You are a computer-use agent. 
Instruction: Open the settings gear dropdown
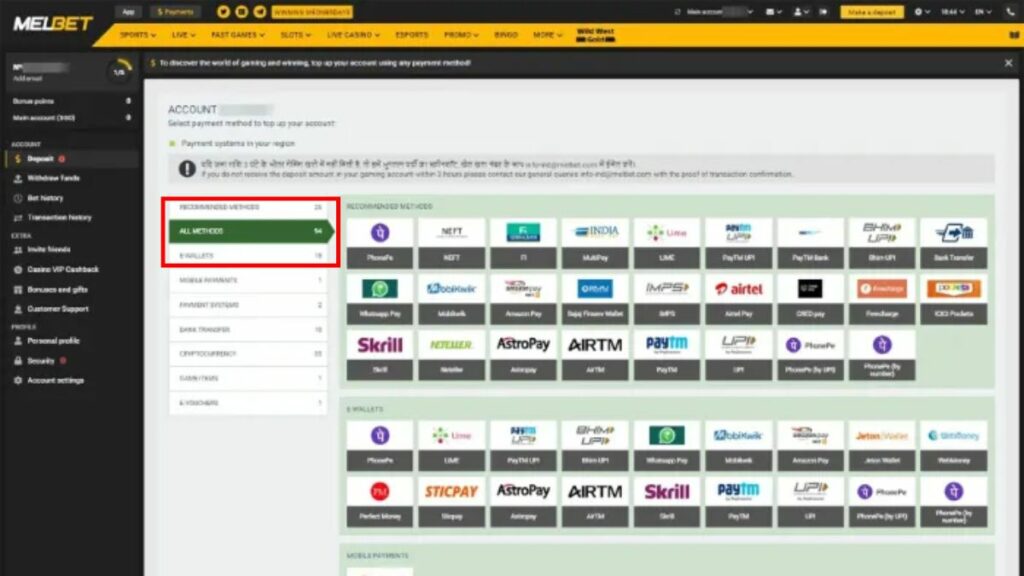[921, 12]
